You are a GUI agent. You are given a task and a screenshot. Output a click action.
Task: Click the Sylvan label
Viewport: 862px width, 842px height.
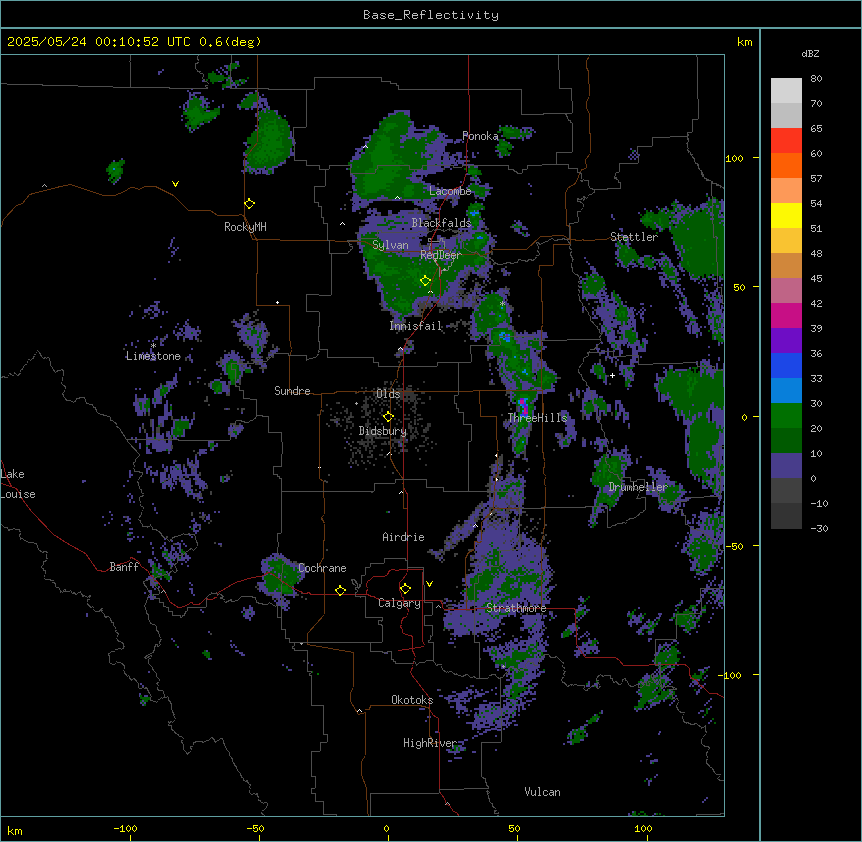point(390,245)
